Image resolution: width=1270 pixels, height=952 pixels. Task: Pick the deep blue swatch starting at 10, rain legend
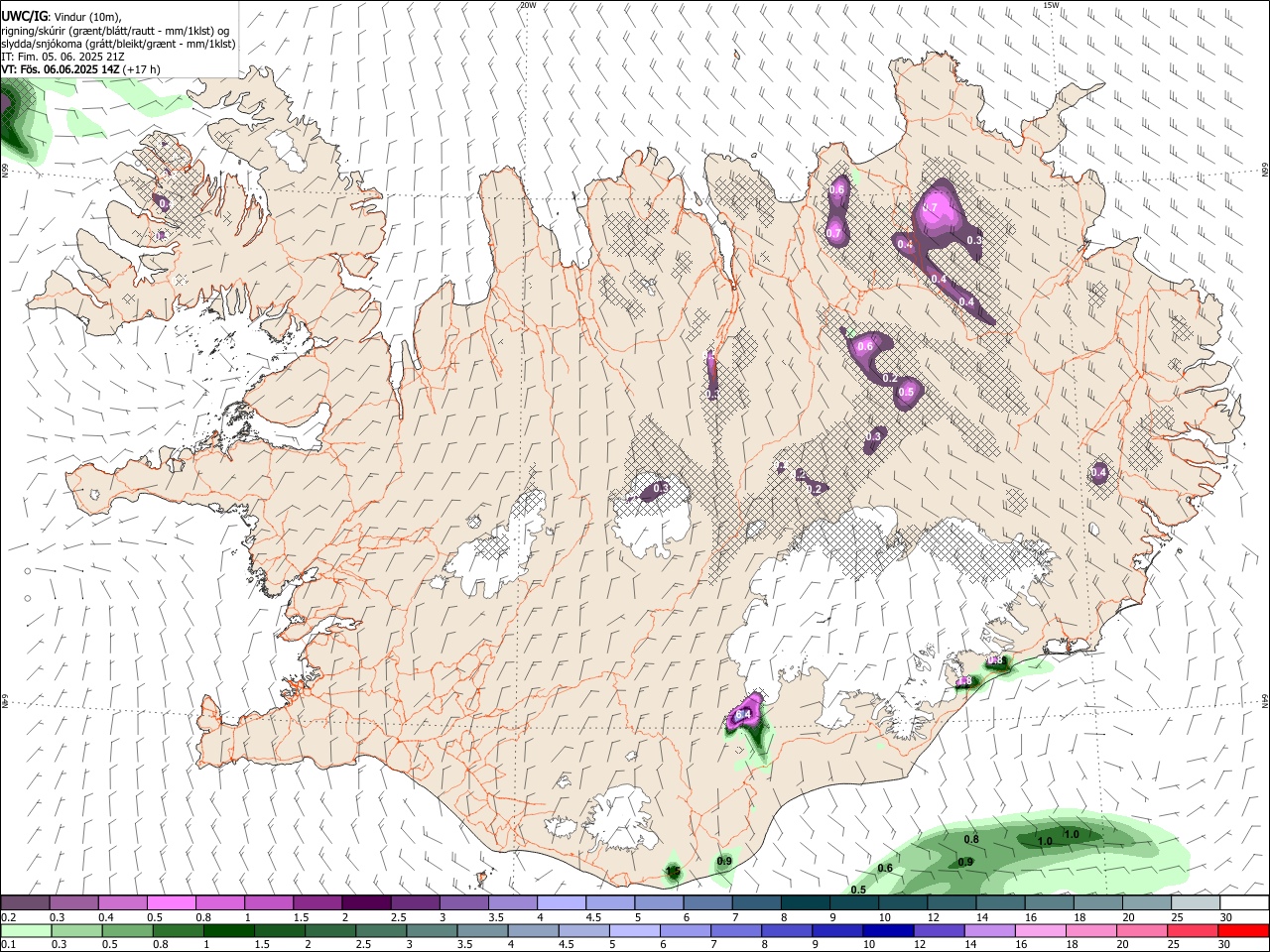point(888,930)
